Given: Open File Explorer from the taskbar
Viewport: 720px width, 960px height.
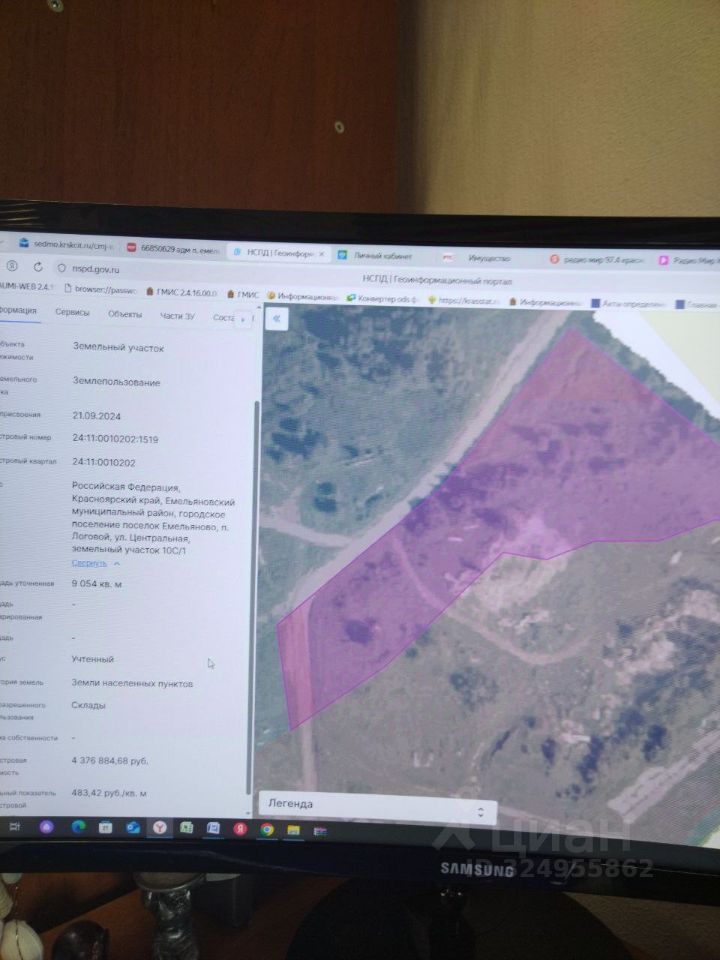Looking at the screenshot, I should pyautogui.click(x=293, y=830).
